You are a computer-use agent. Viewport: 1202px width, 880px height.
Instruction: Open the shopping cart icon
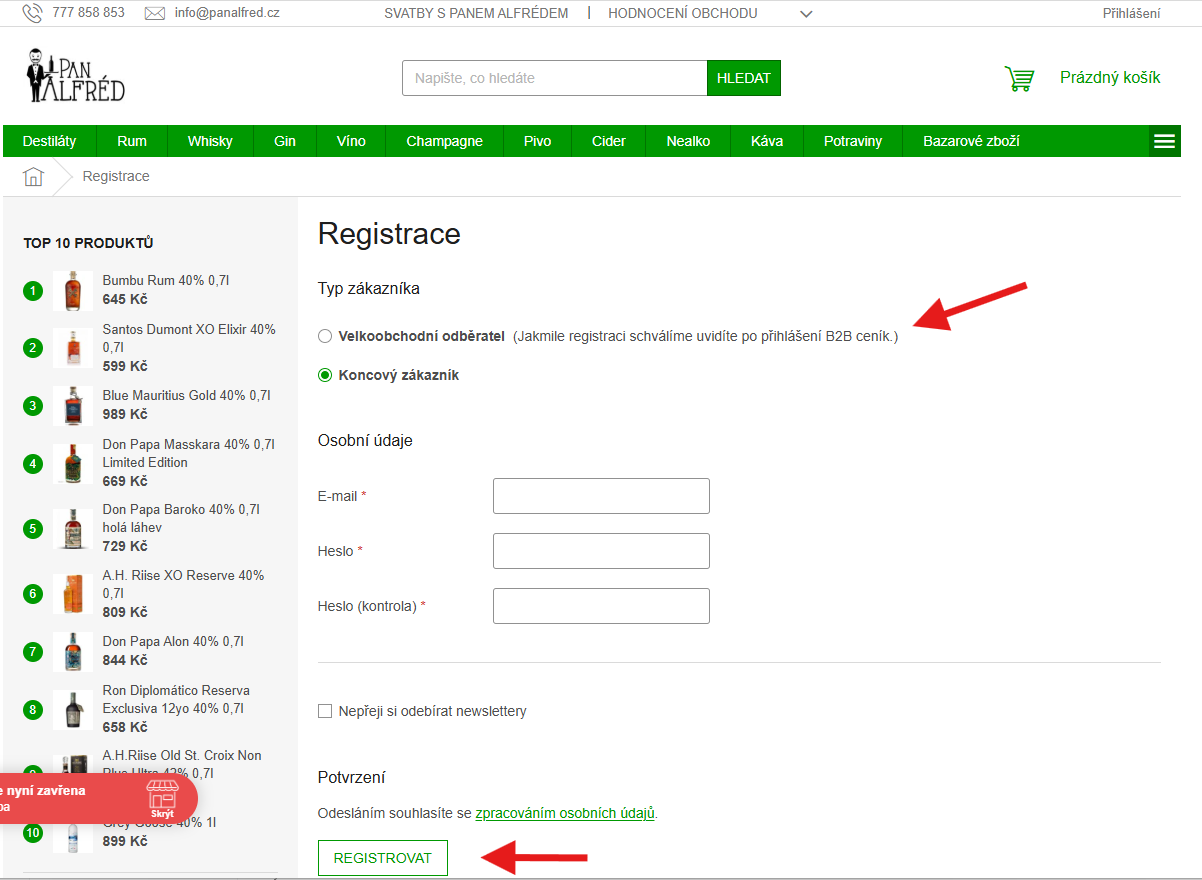click(1018, 79)
